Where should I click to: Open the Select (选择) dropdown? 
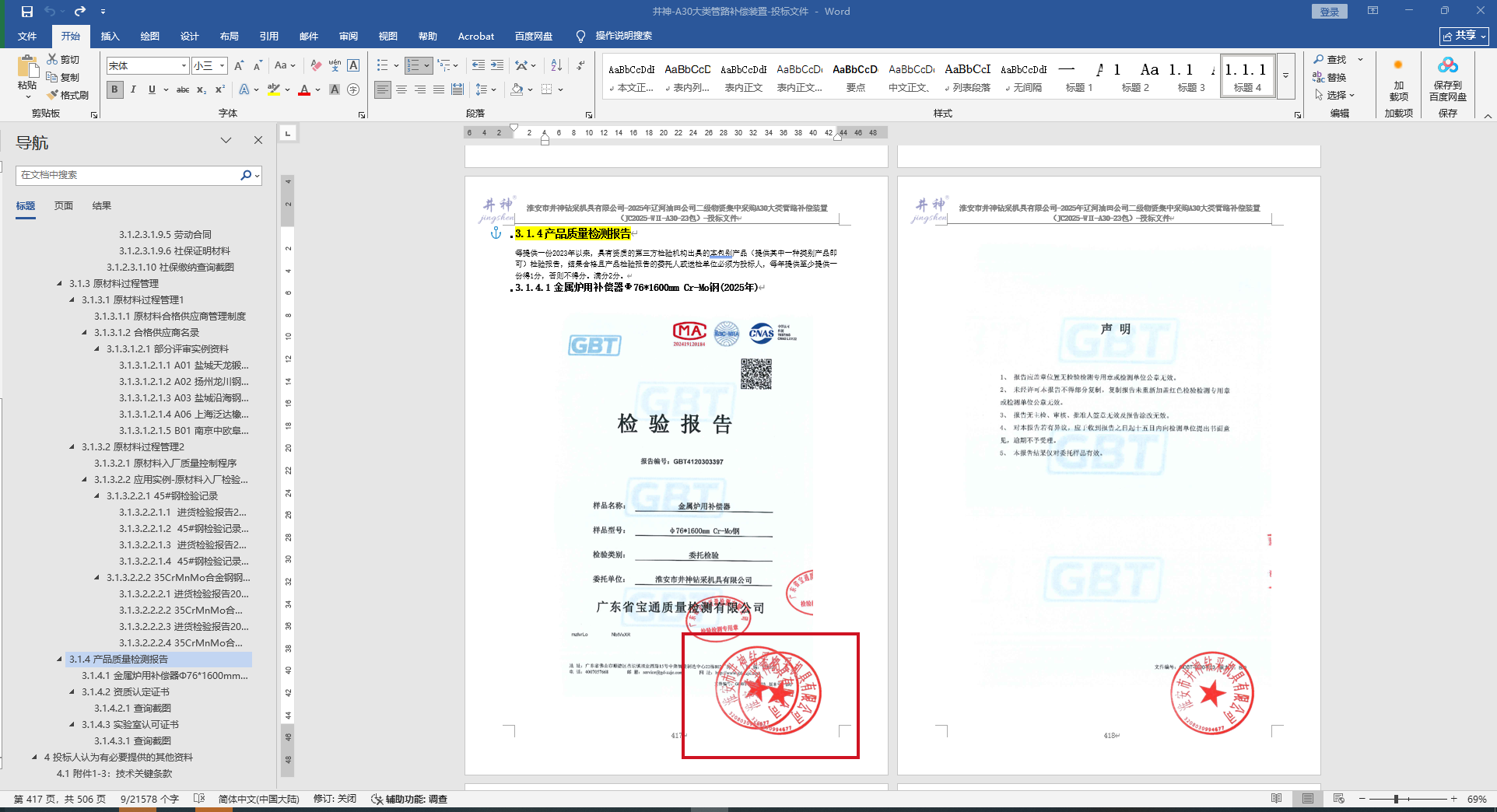point(1335,95)
